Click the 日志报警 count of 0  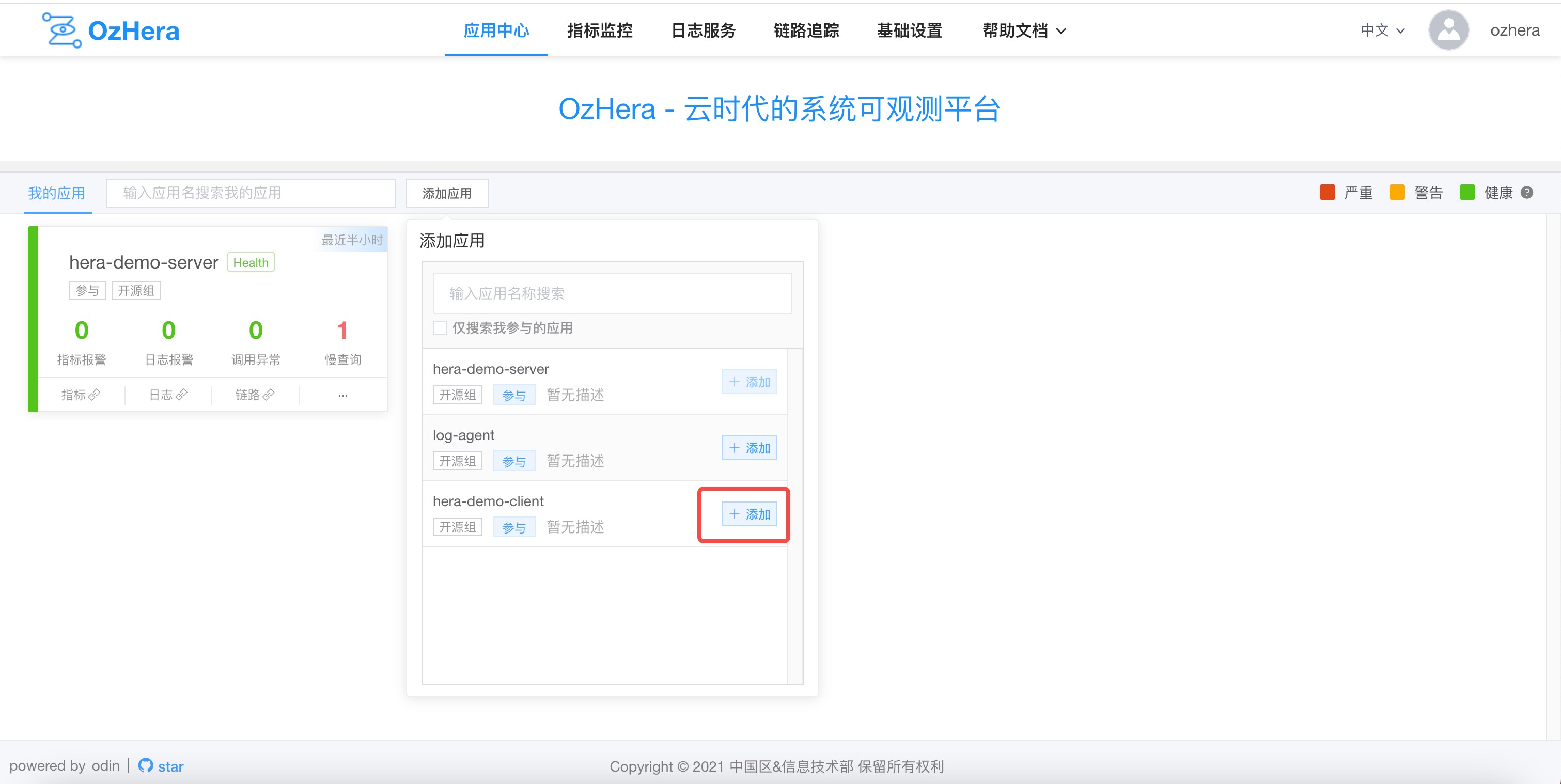point(168,330)
